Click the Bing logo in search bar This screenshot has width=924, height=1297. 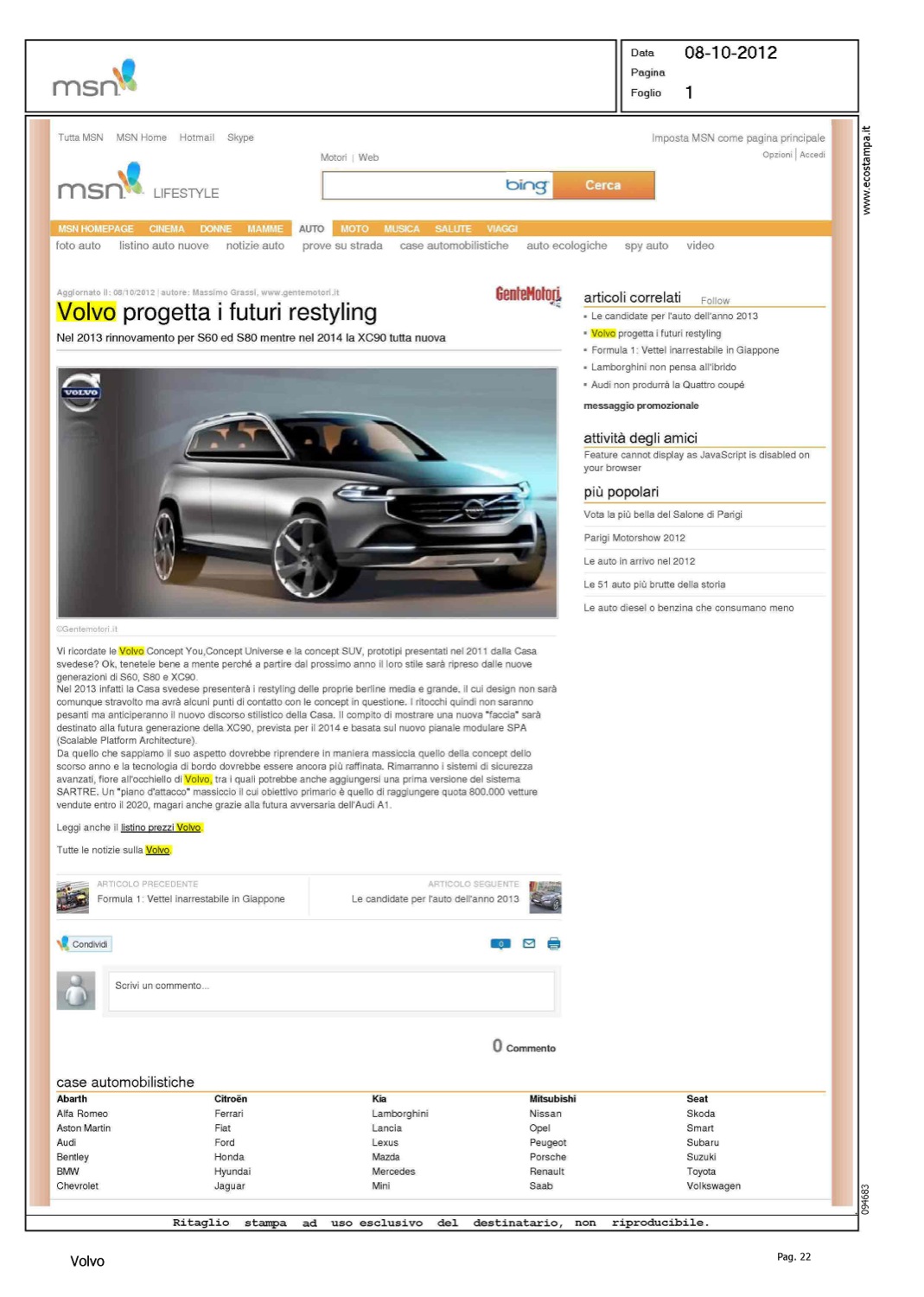point(526,185)
